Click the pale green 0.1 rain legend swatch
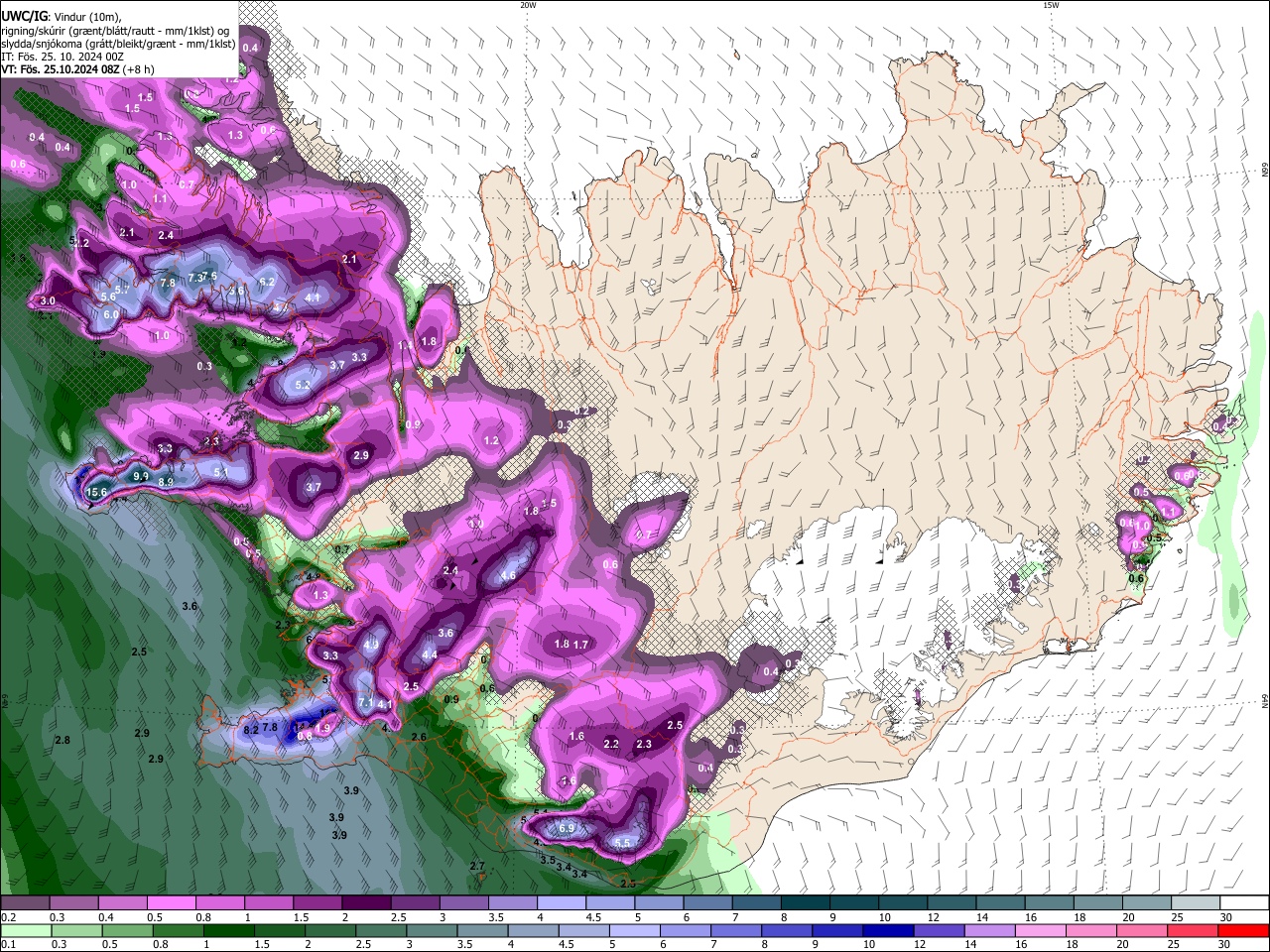 pyautogui.click(x=27, y=930)
